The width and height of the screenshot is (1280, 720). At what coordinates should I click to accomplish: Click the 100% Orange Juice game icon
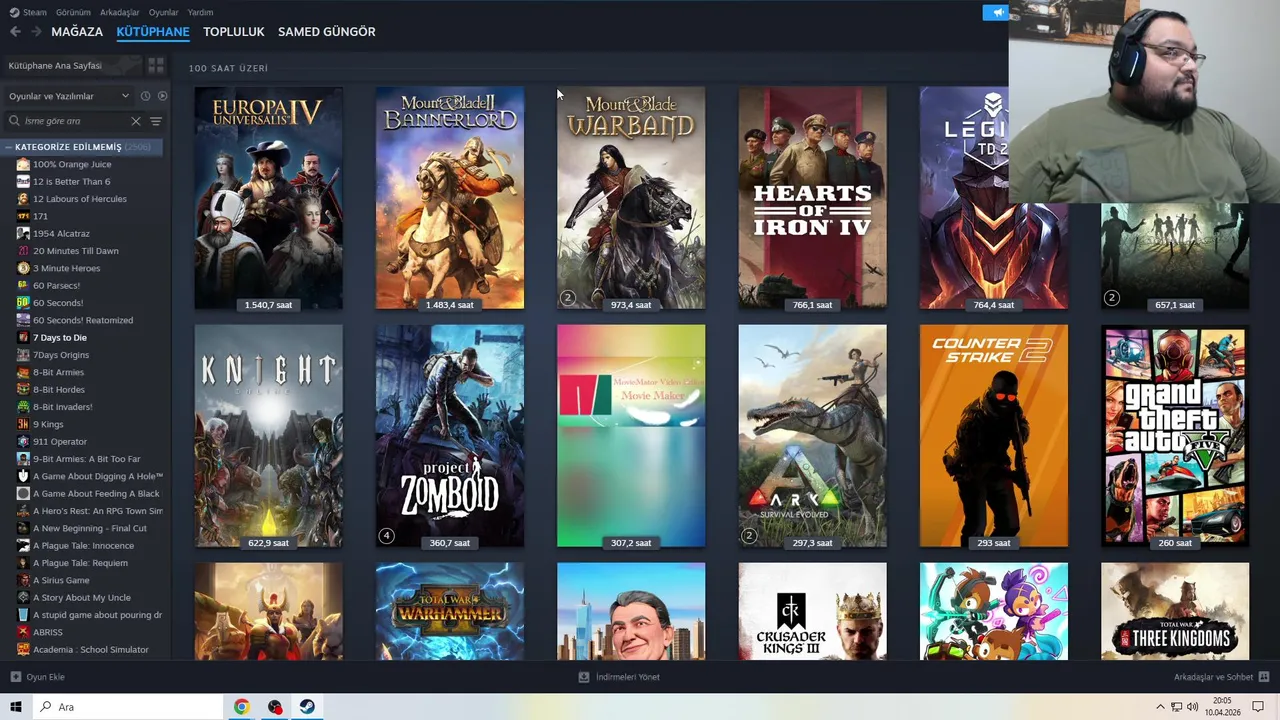pos(23,164)
